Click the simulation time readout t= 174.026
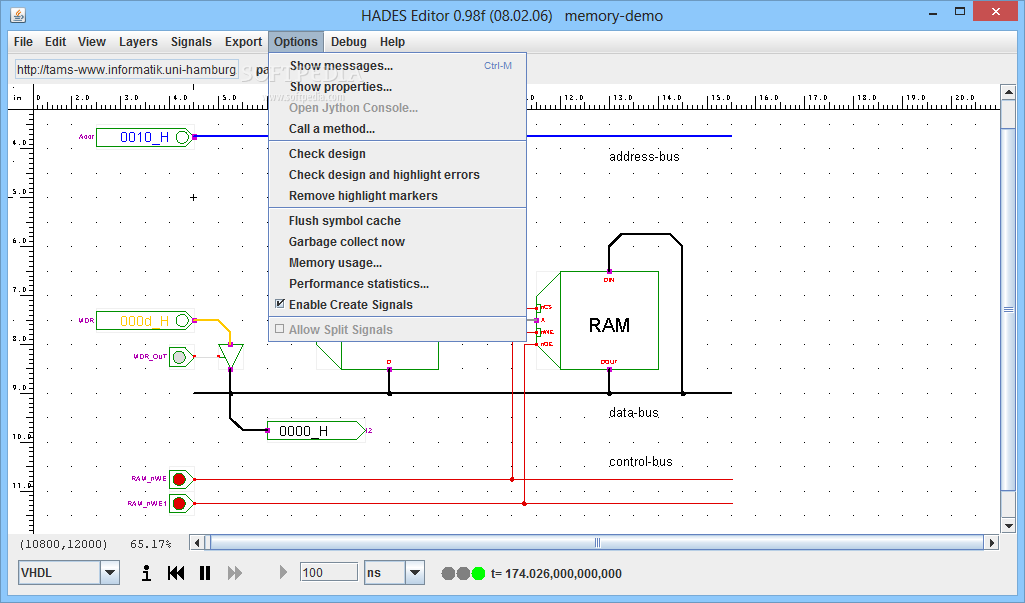 coord(556,574)
